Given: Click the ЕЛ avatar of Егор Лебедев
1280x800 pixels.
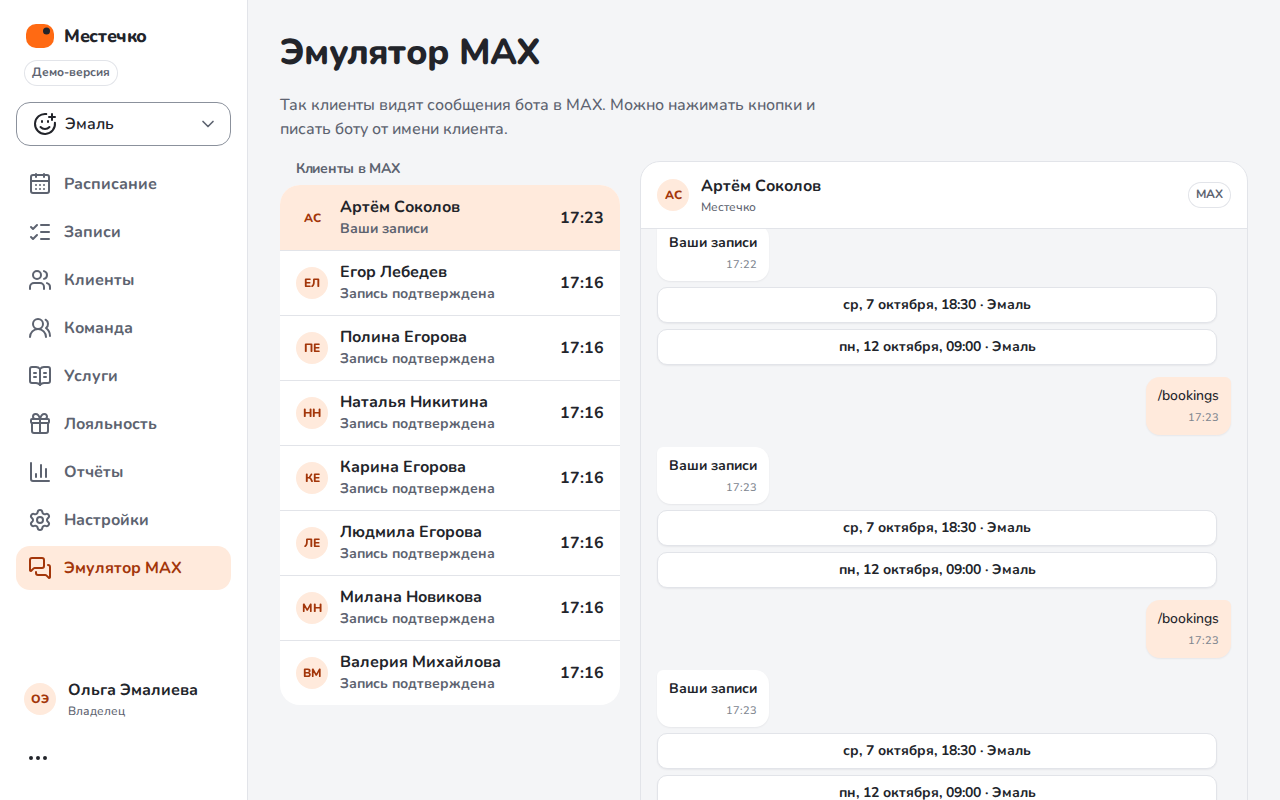Looking at the screenshot, I should pos(312,283).
